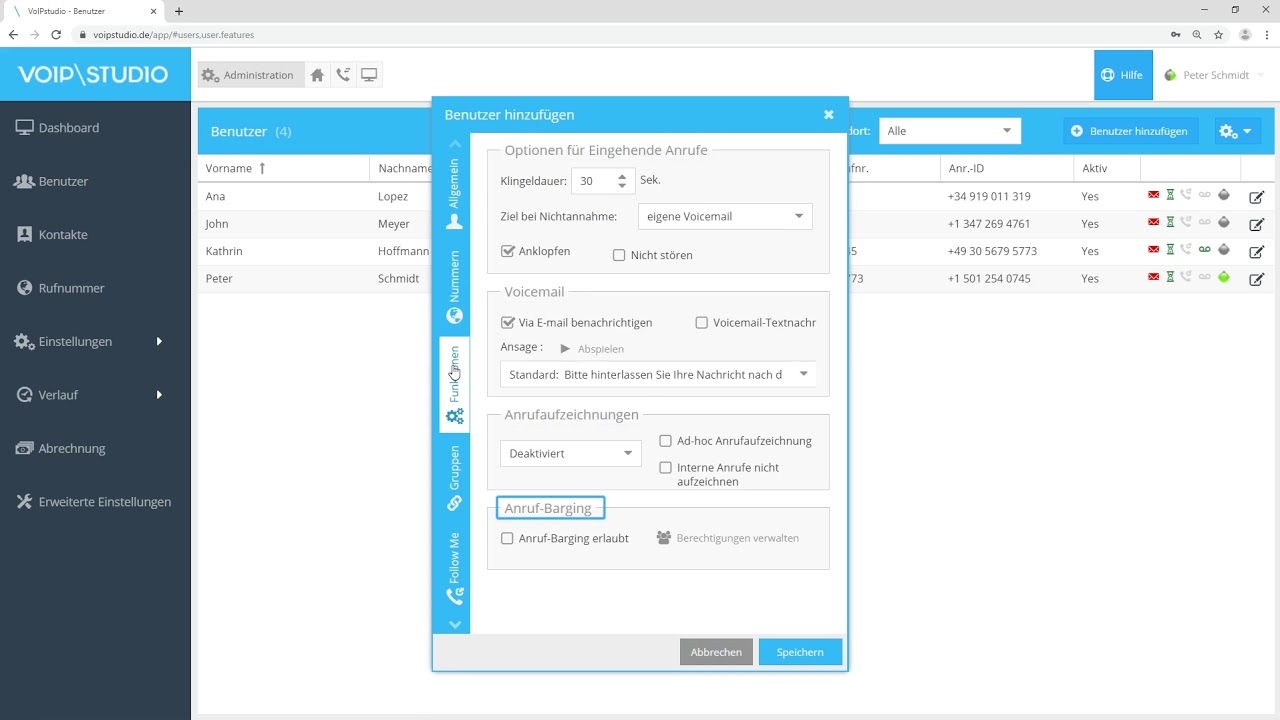Click the grey status dot in Kathrin's row

click(1224, 250)
